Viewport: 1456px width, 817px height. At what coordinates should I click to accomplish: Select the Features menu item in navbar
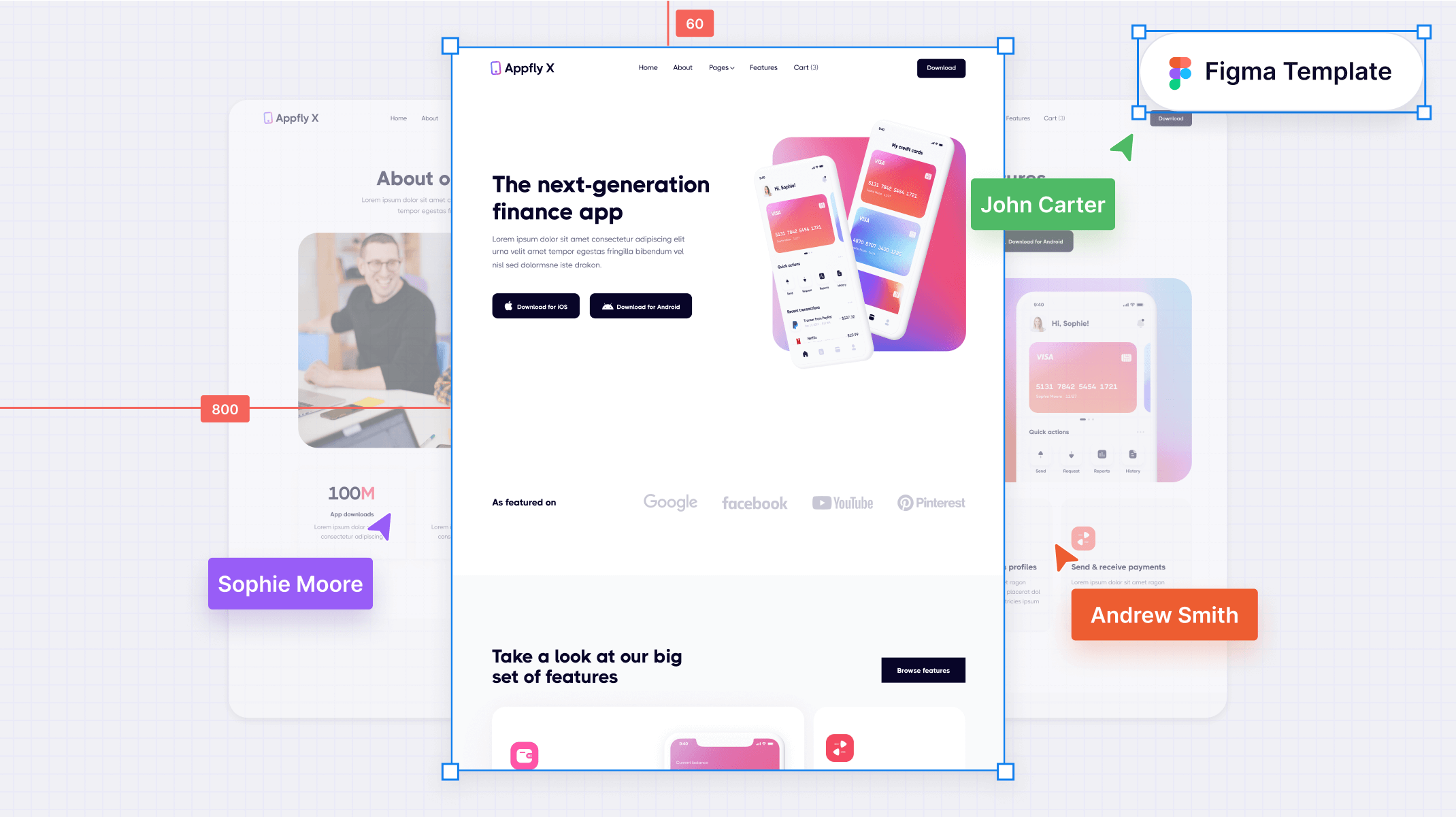(763, 67)
